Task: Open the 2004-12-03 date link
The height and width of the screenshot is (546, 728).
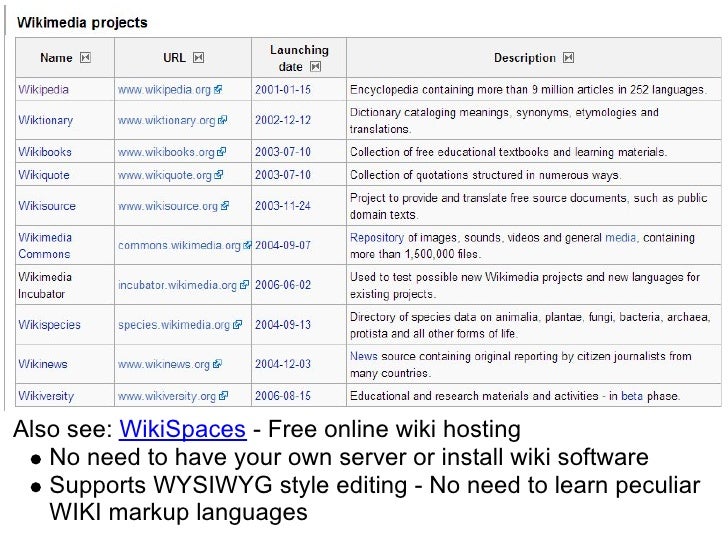Action: [x=283, y=364]
